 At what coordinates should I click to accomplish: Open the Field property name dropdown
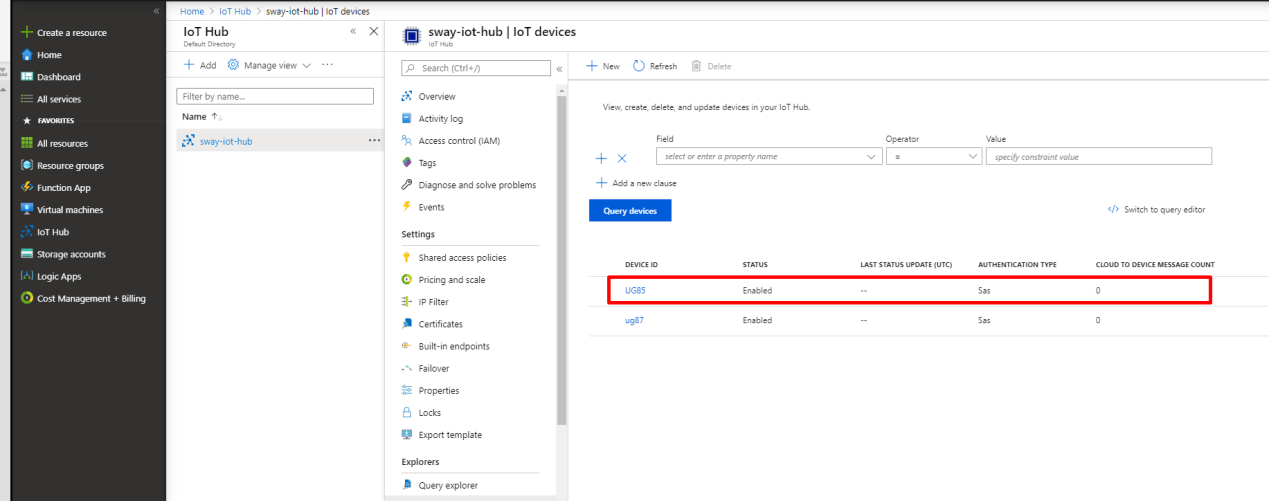click(x=768, y=156)
